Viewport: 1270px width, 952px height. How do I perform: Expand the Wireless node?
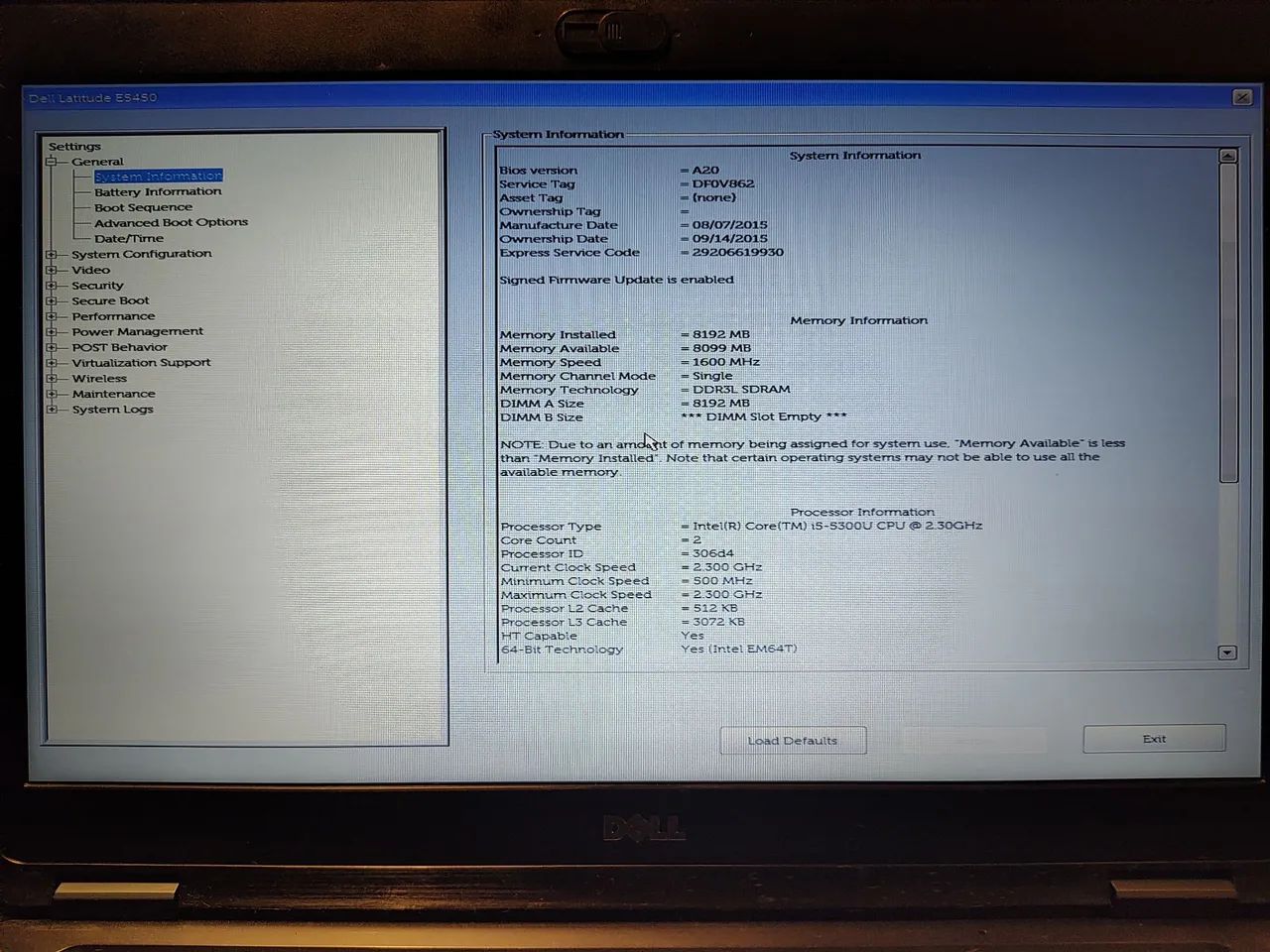pos(52,378)
